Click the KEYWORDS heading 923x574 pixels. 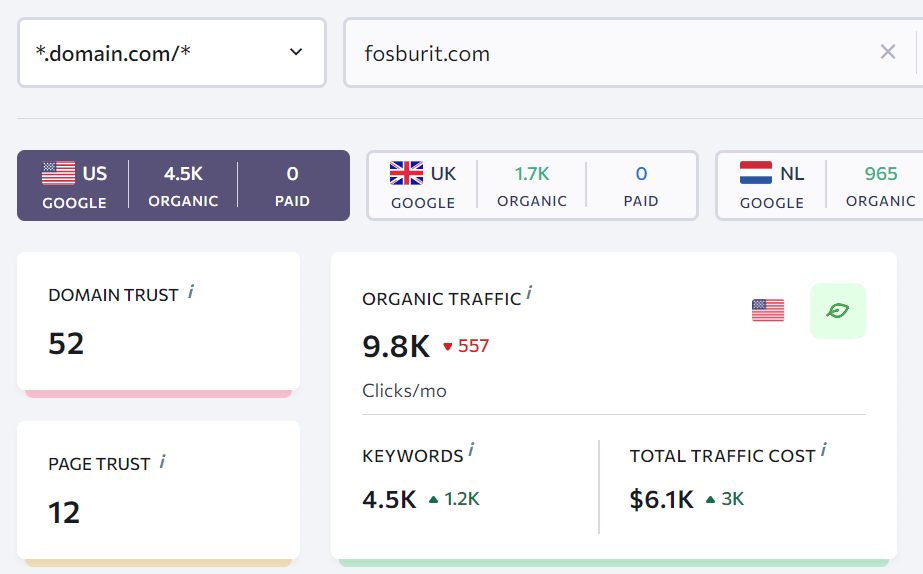pos(413,456)
